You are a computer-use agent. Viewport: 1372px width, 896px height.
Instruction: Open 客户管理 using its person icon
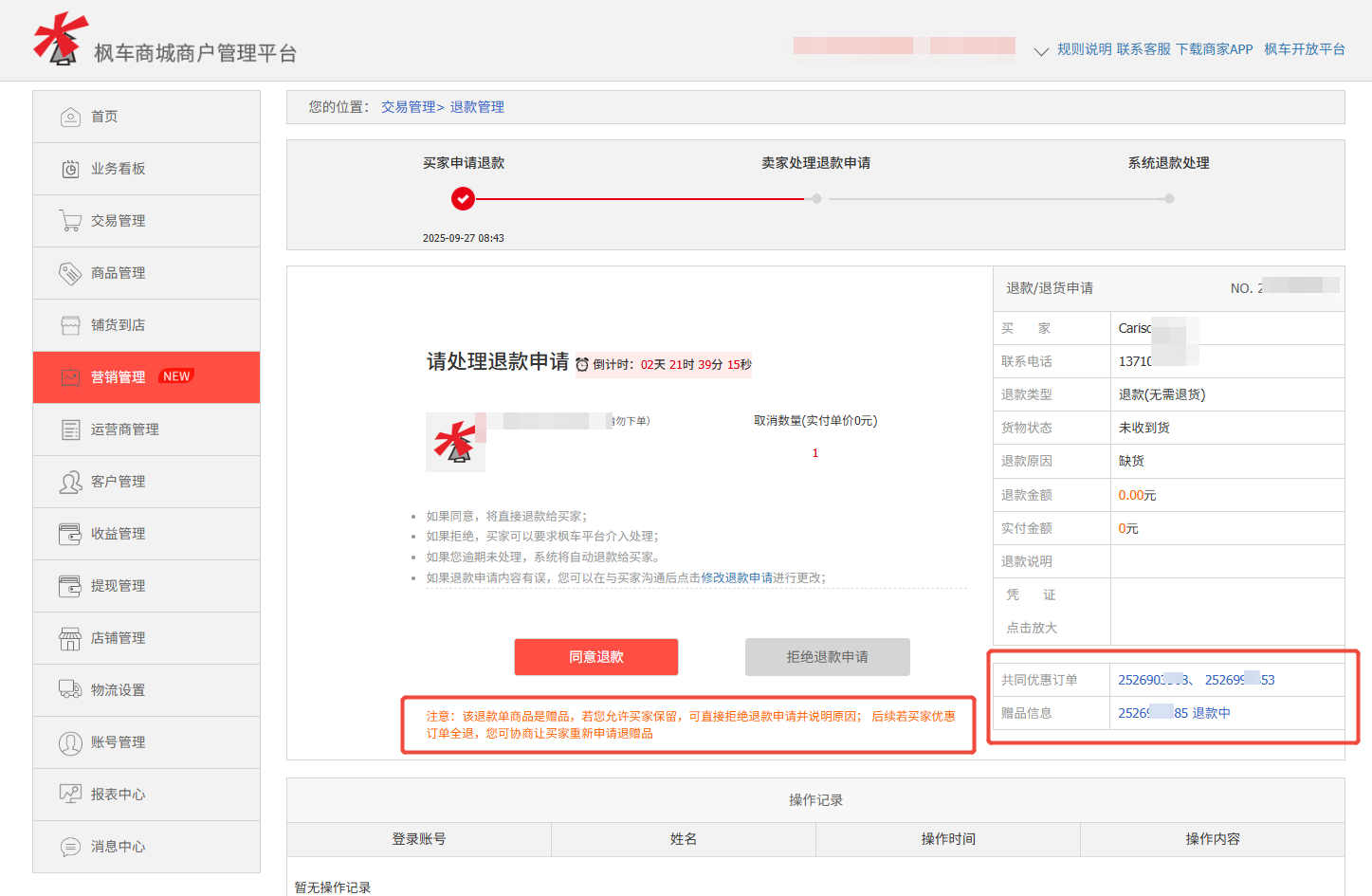[71, 481]
